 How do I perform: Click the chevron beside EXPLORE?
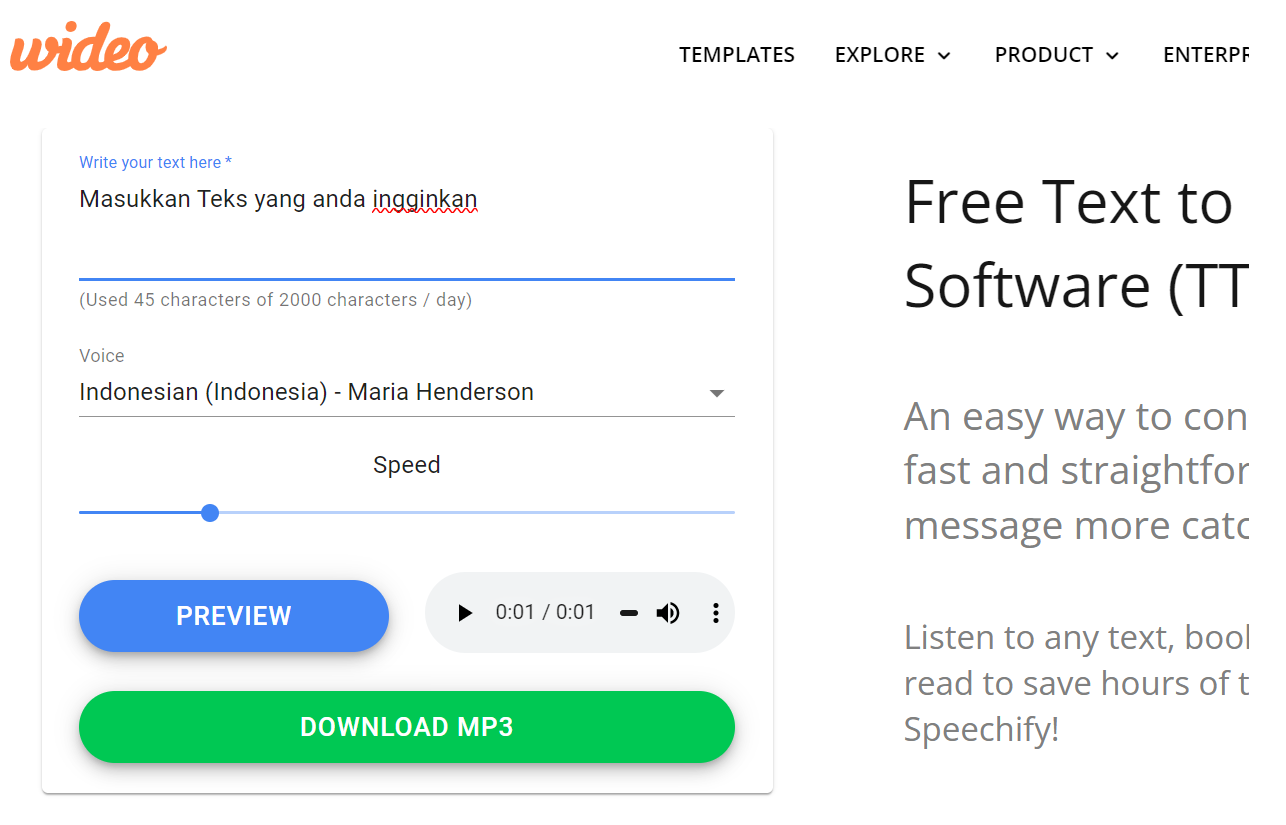point(944,56)
